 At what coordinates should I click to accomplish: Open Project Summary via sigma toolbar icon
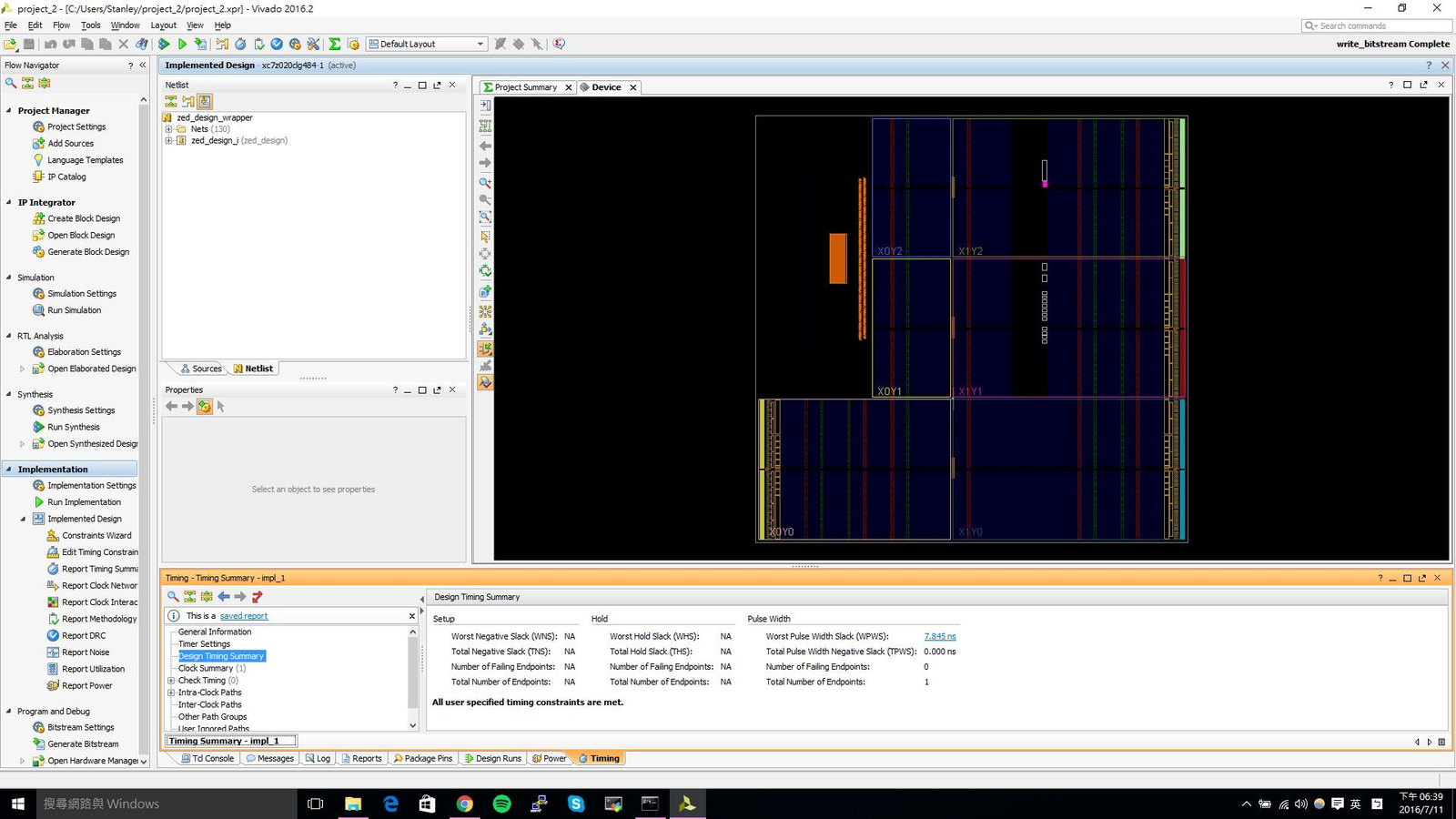335,44
